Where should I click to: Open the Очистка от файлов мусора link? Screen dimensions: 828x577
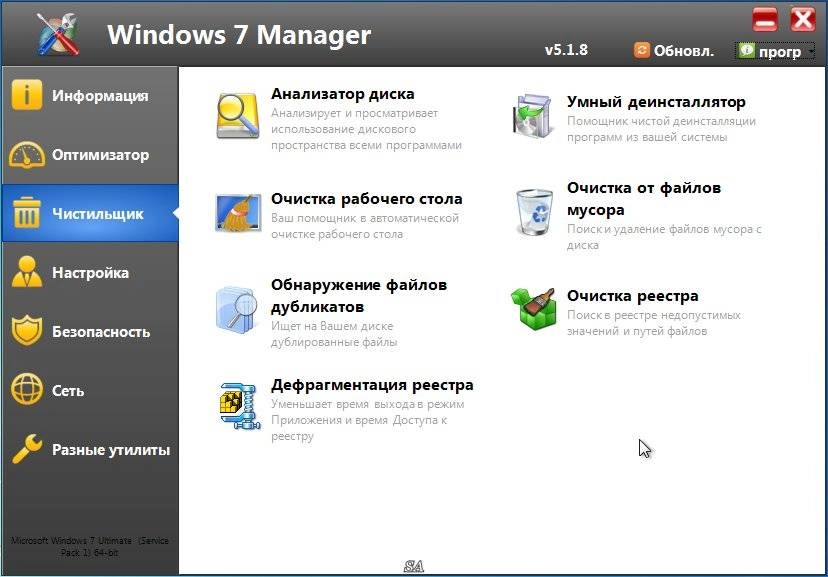point(644,198)
